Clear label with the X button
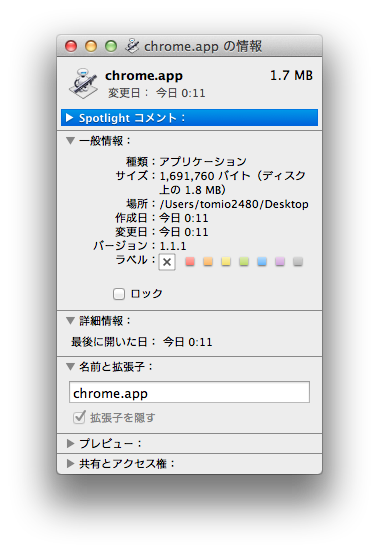379x553 pixels. [167, 262]
